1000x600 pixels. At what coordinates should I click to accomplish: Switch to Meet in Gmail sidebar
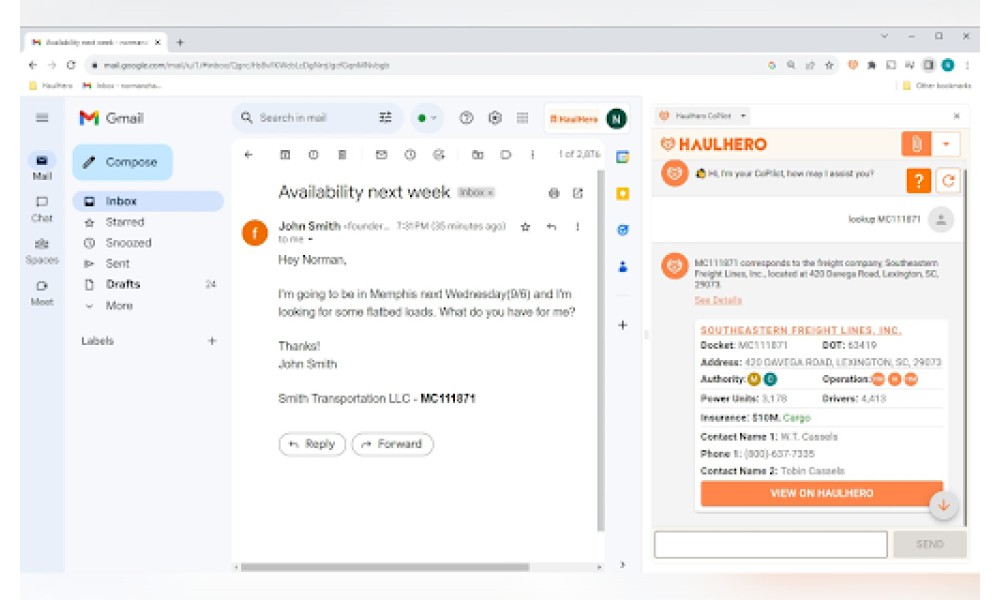coord(42,293)
